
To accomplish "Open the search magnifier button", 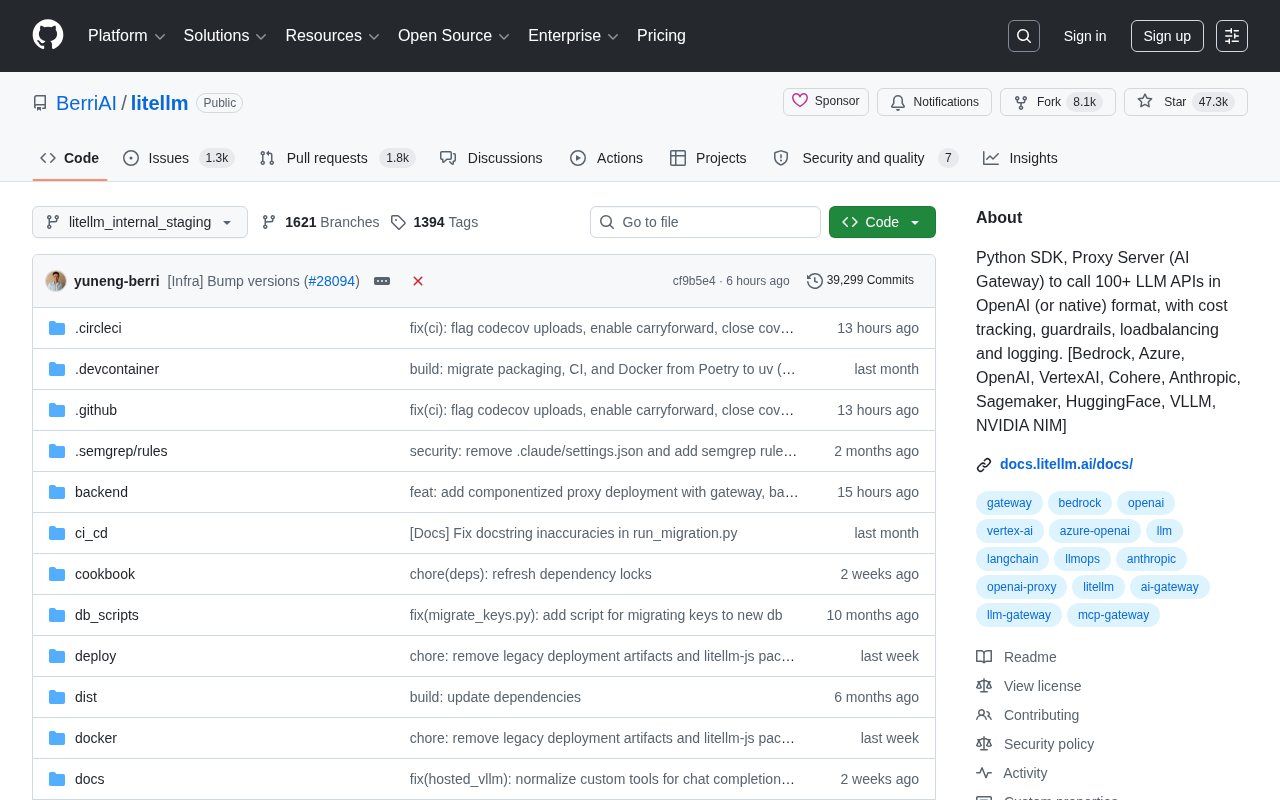I will tap(1024, 36).
